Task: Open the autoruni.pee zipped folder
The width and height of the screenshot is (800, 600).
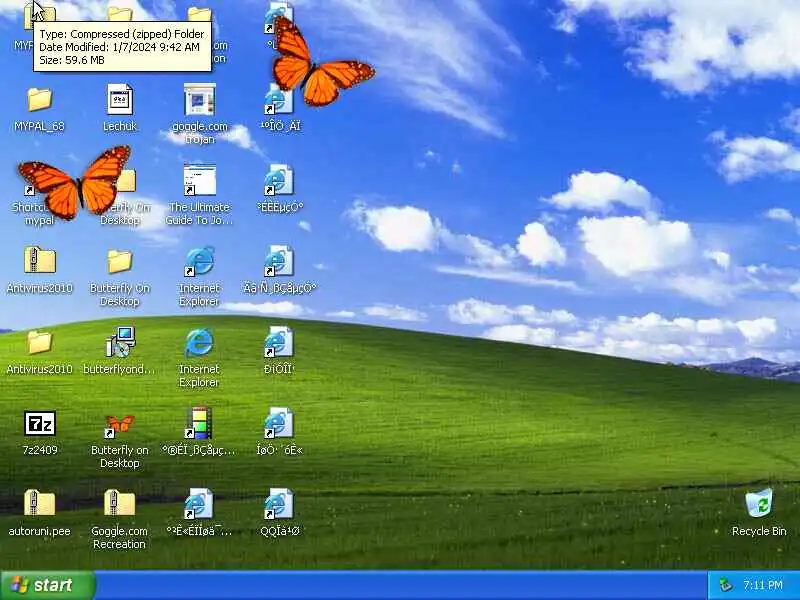Action: [39, 503]
